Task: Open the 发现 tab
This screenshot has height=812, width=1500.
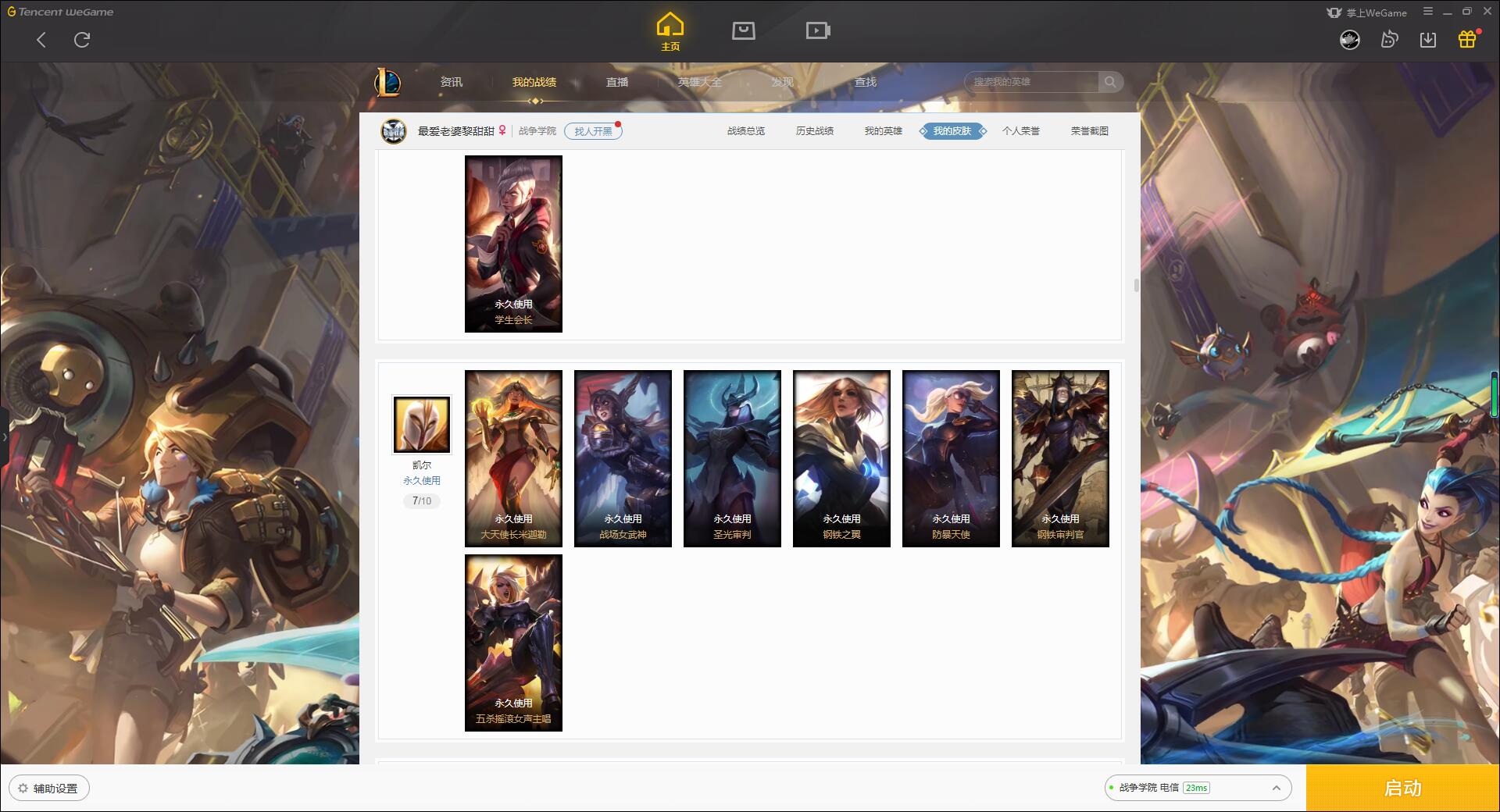Action: click(x=783, y=82)
